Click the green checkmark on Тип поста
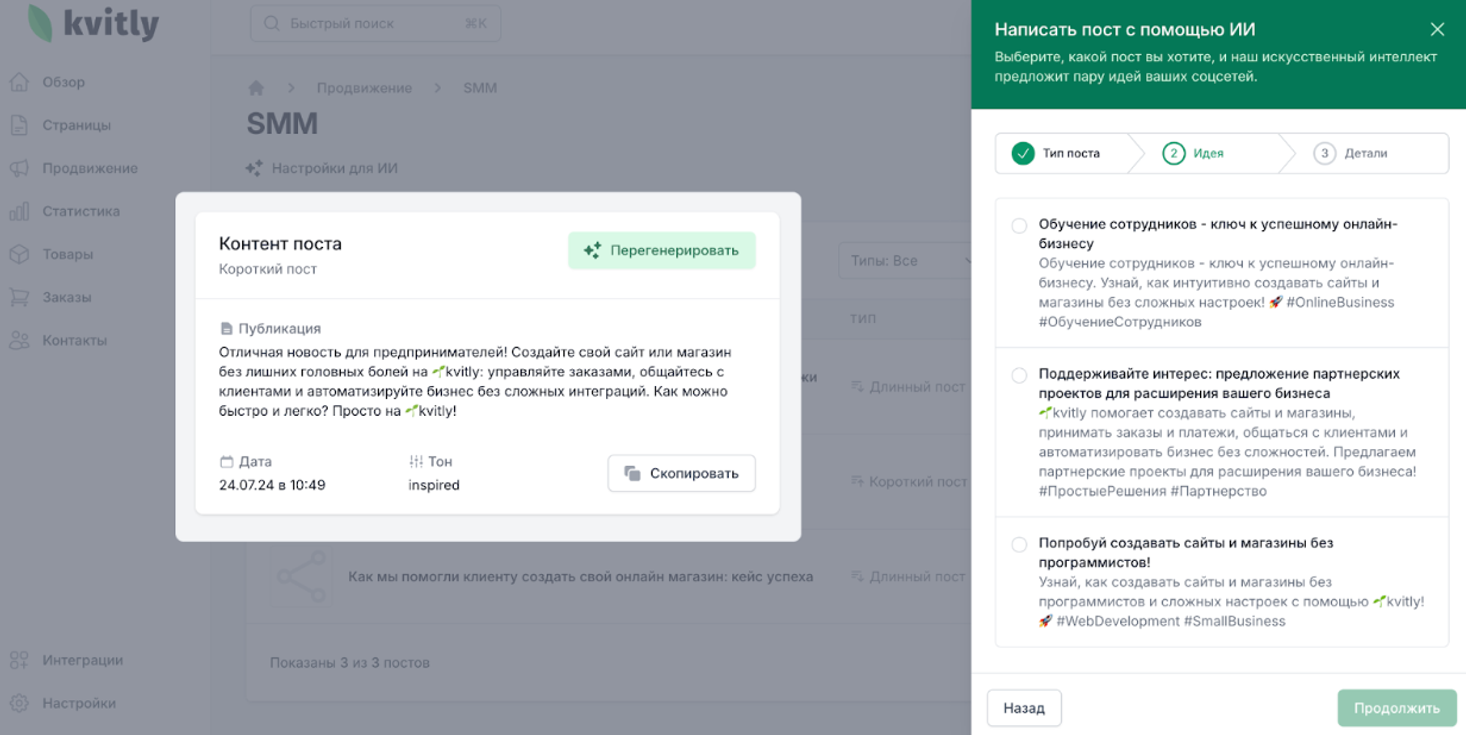This screenshot has width=1466, height=735. tap(1022, 153)
